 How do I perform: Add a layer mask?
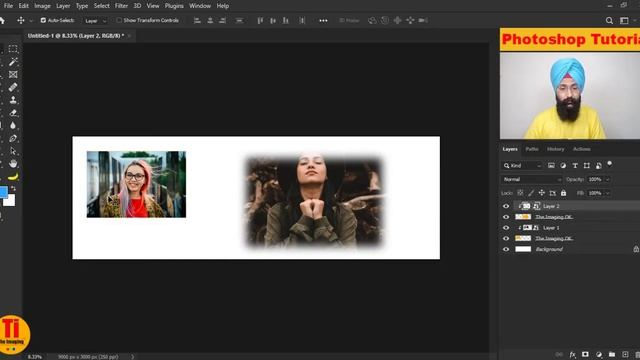(585, 355)
